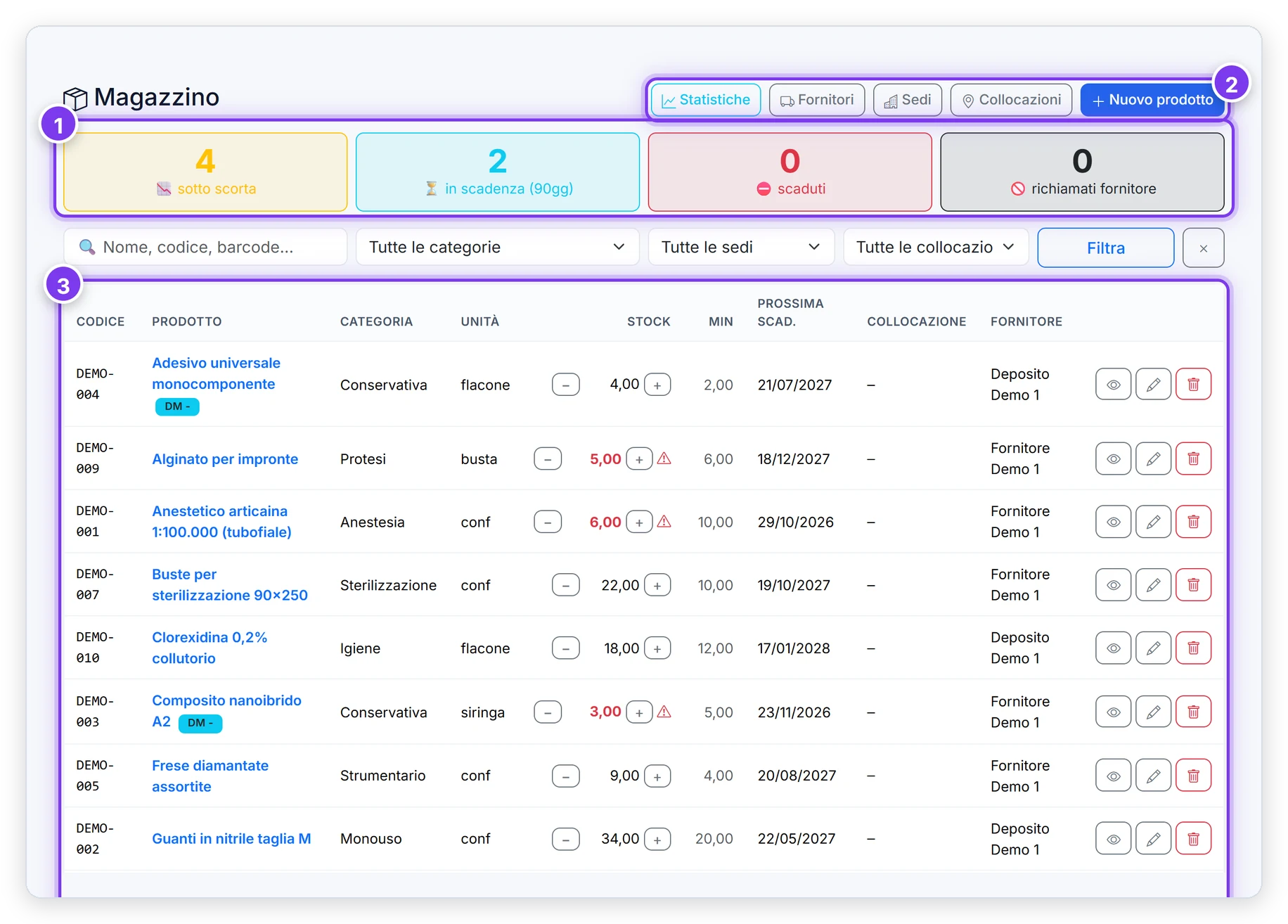
Task: View details of Frese diamantate assortite
Action: coord(1113,776)
